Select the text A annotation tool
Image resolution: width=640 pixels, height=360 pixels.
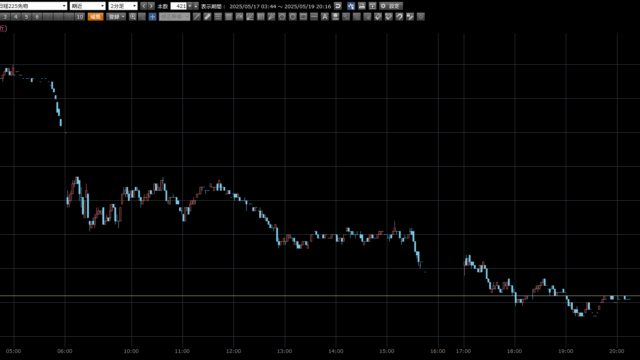click(x=324, y=17)
